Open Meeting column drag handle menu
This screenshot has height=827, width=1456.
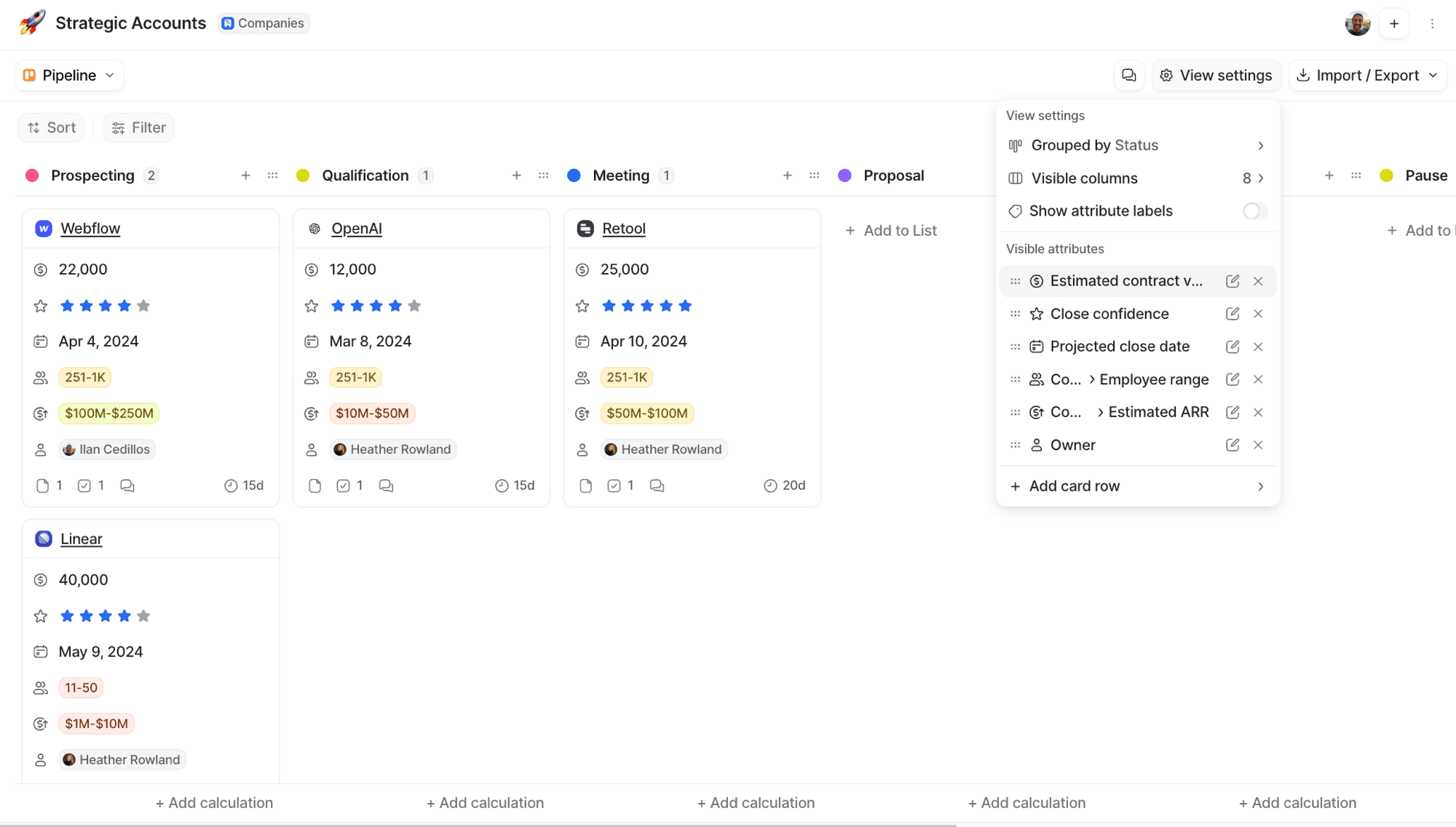click(x=814, y=175)
